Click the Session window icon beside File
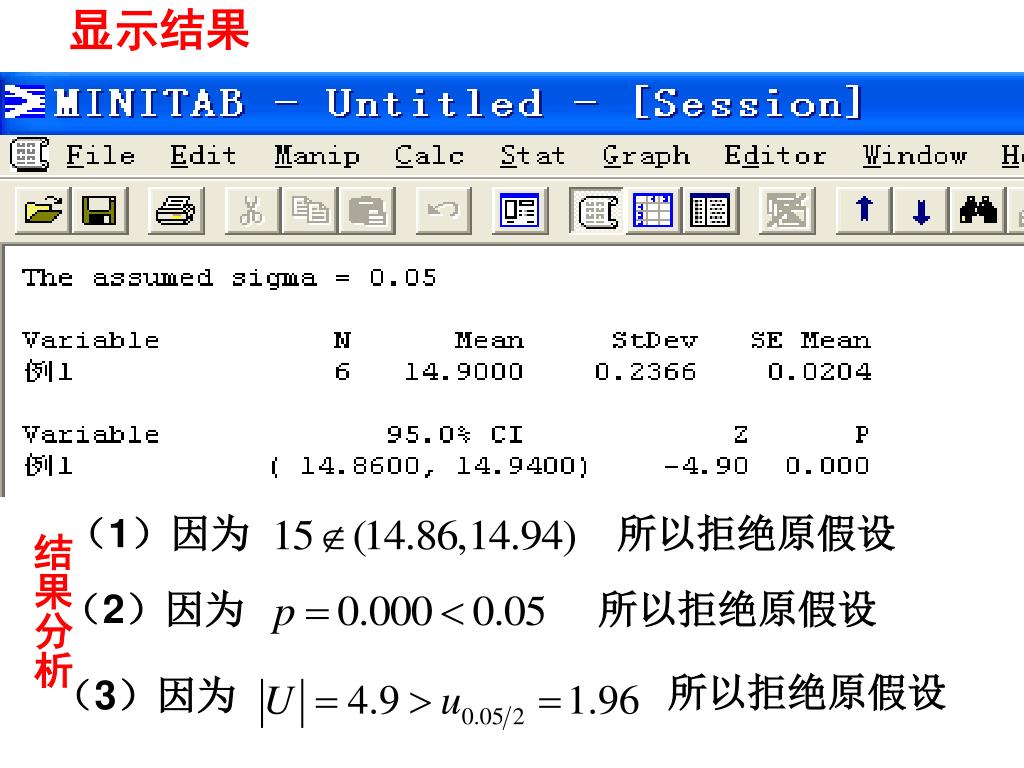 (29, 155)
